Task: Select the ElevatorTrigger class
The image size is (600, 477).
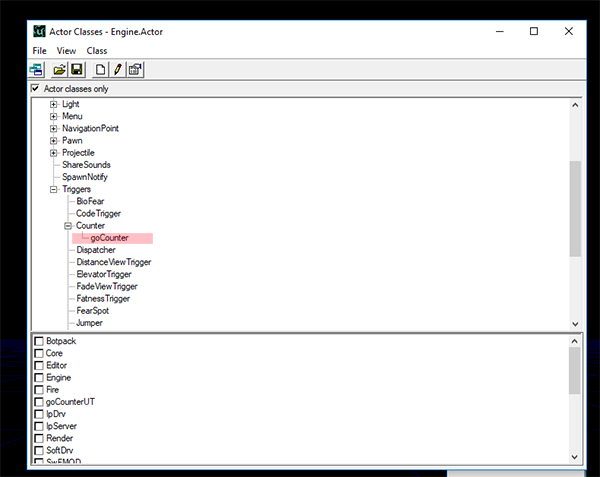Action: tap(104, 274)
